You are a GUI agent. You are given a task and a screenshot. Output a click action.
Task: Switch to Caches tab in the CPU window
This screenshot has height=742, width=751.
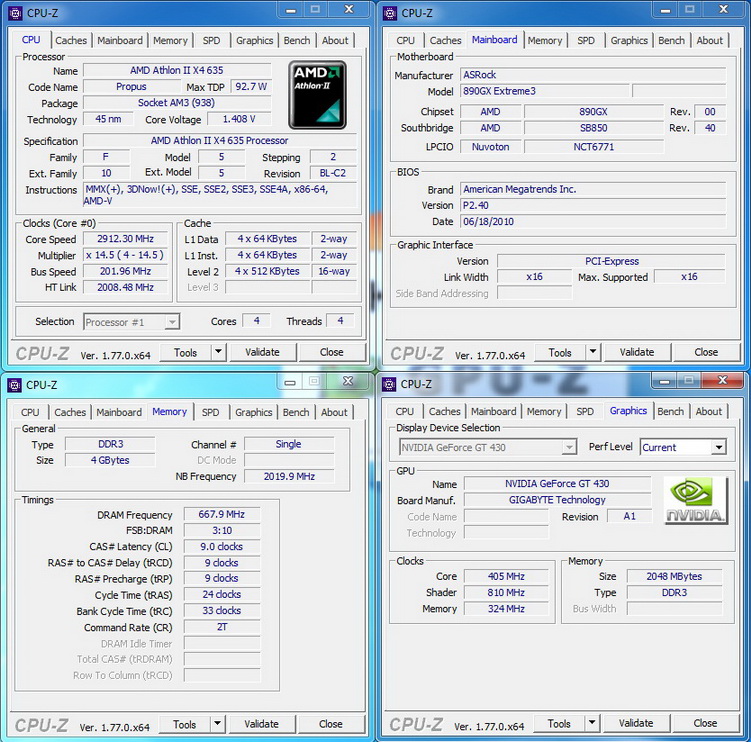pyautogui.click(x=71, y=41)
